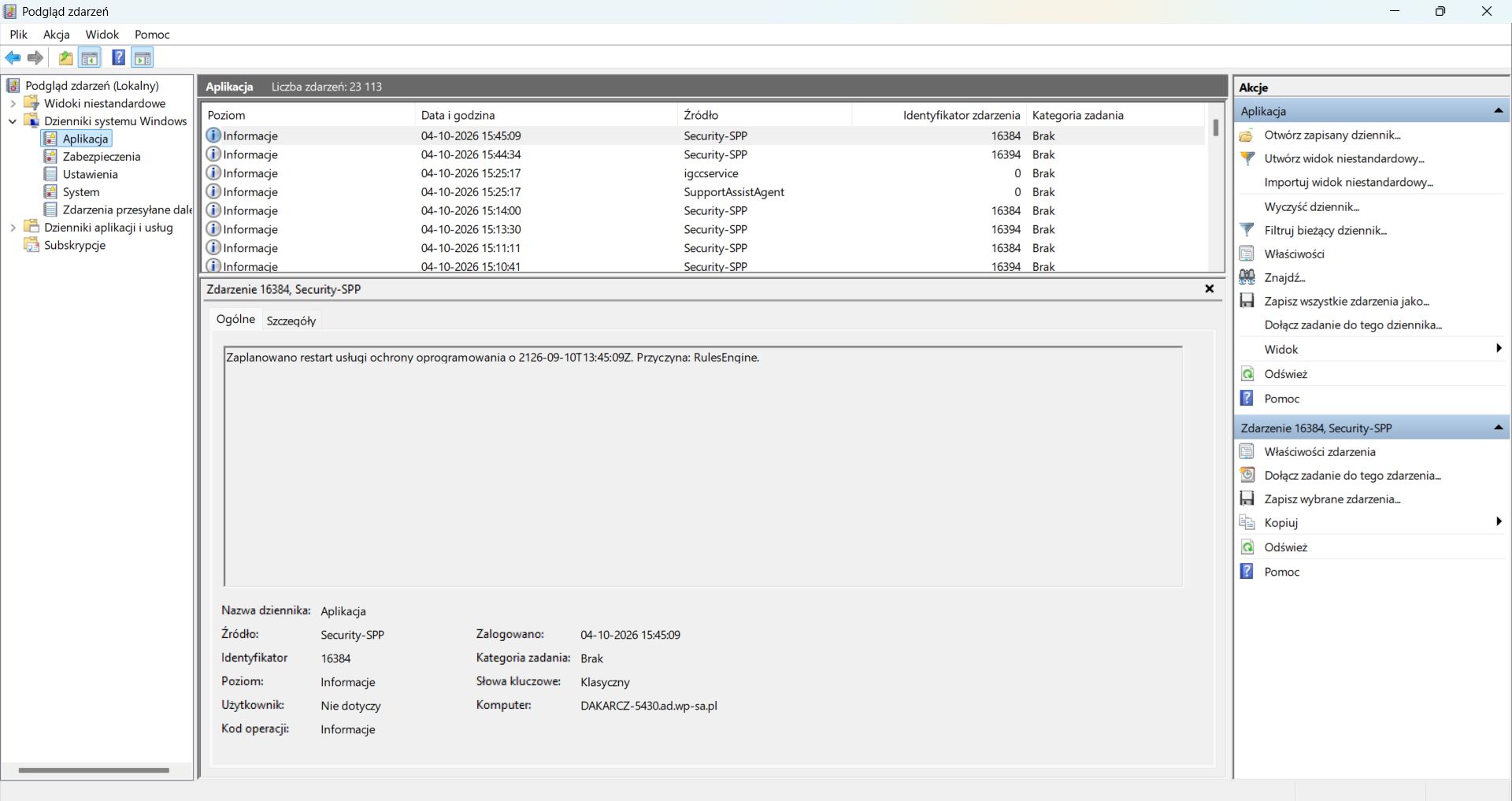Select the System log in tree
This screenshot has height=801, width=1512.
(81, 192)
